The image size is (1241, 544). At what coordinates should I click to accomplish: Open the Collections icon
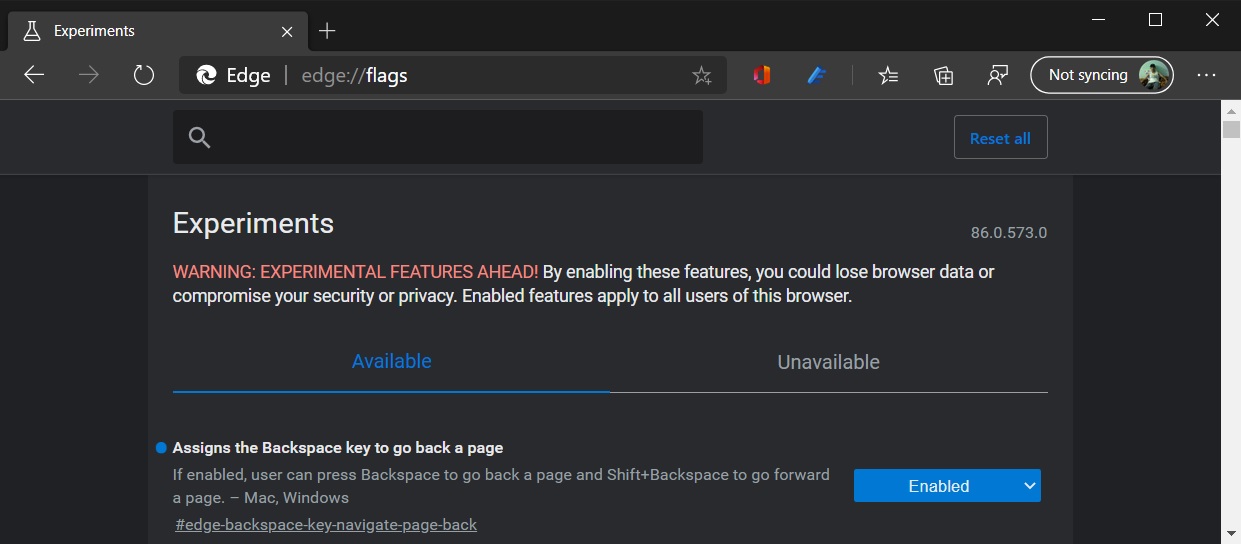tap(943, 75)
